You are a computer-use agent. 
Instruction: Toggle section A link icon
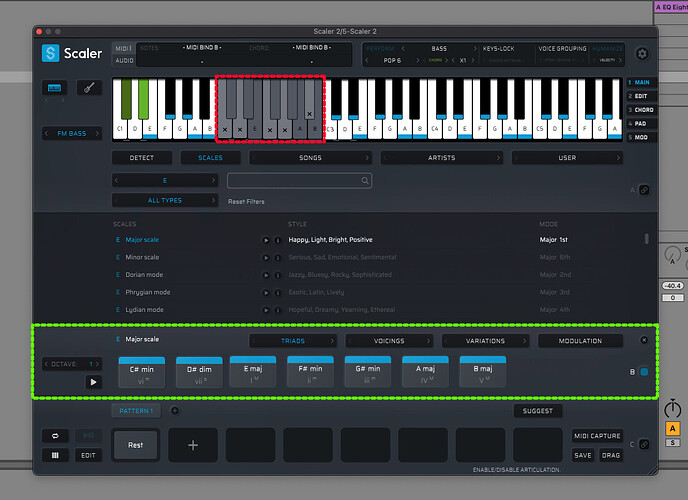tap(644, 190)
